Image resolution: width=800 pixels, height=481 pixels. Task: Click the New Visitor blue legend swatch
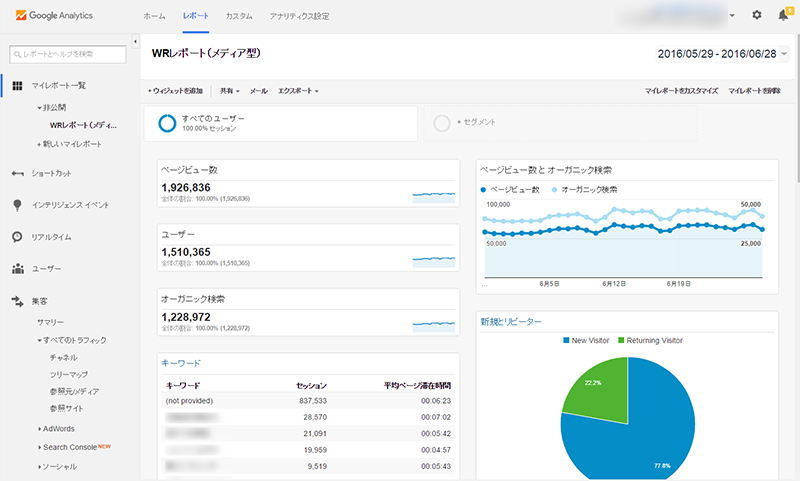566,340
